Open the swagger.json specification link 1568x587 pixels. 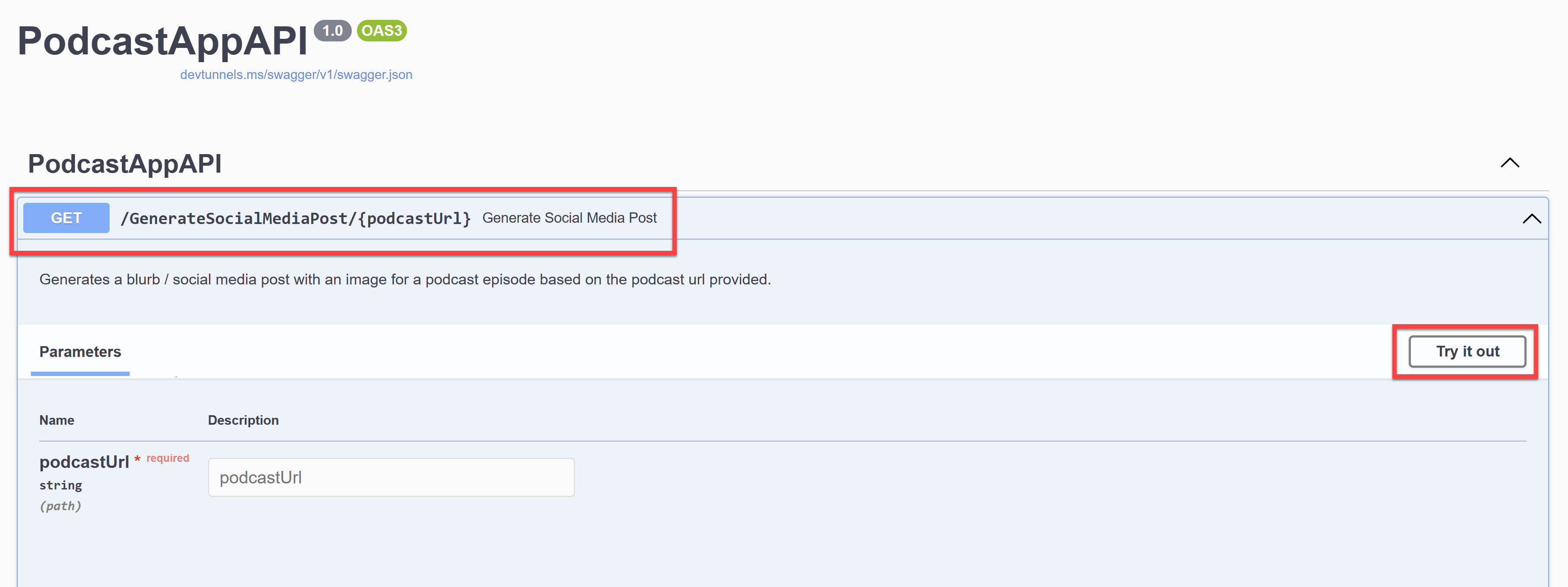(297, 74)
